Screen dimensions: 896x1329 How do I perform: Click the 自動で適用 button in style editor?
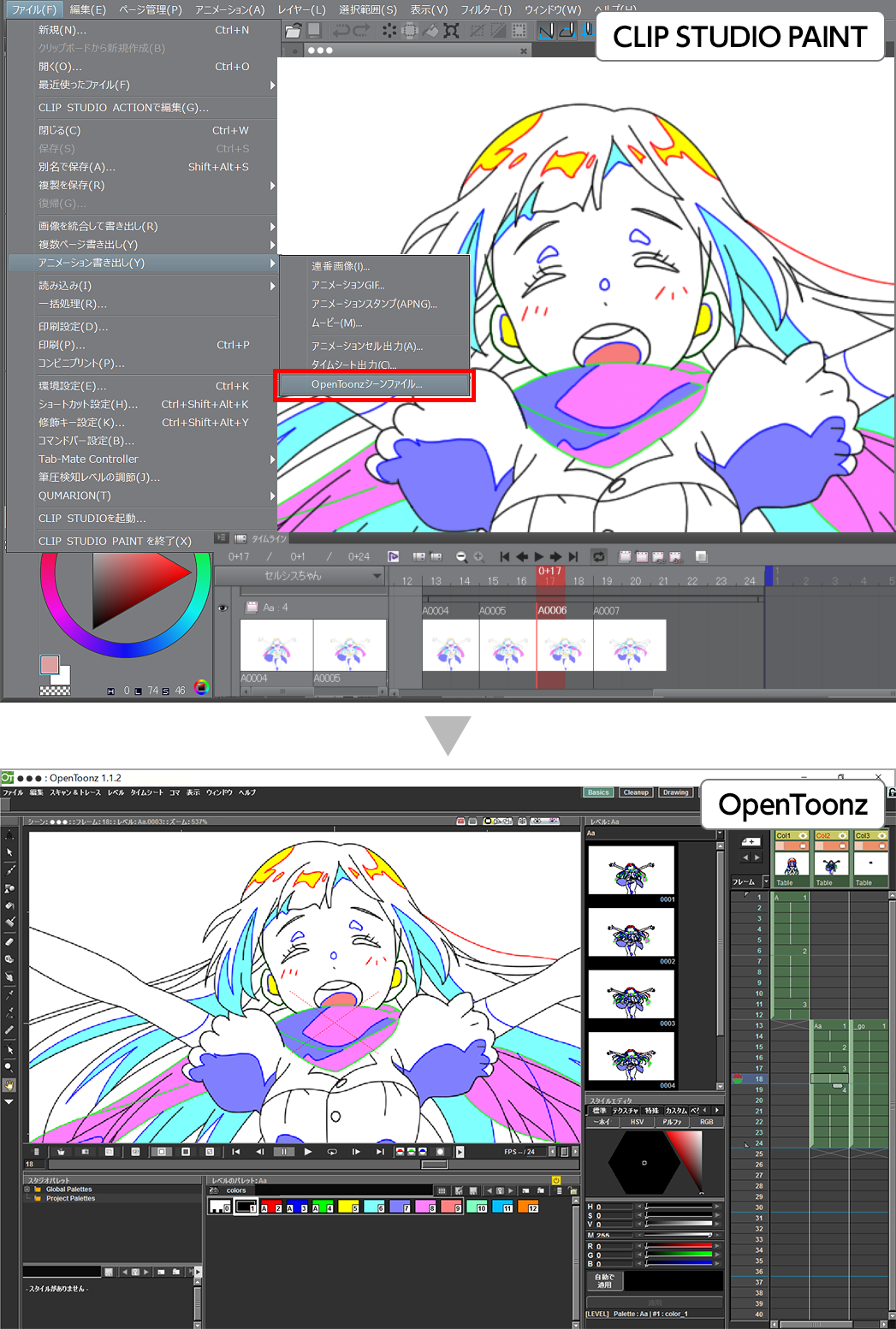[605, 1281]
